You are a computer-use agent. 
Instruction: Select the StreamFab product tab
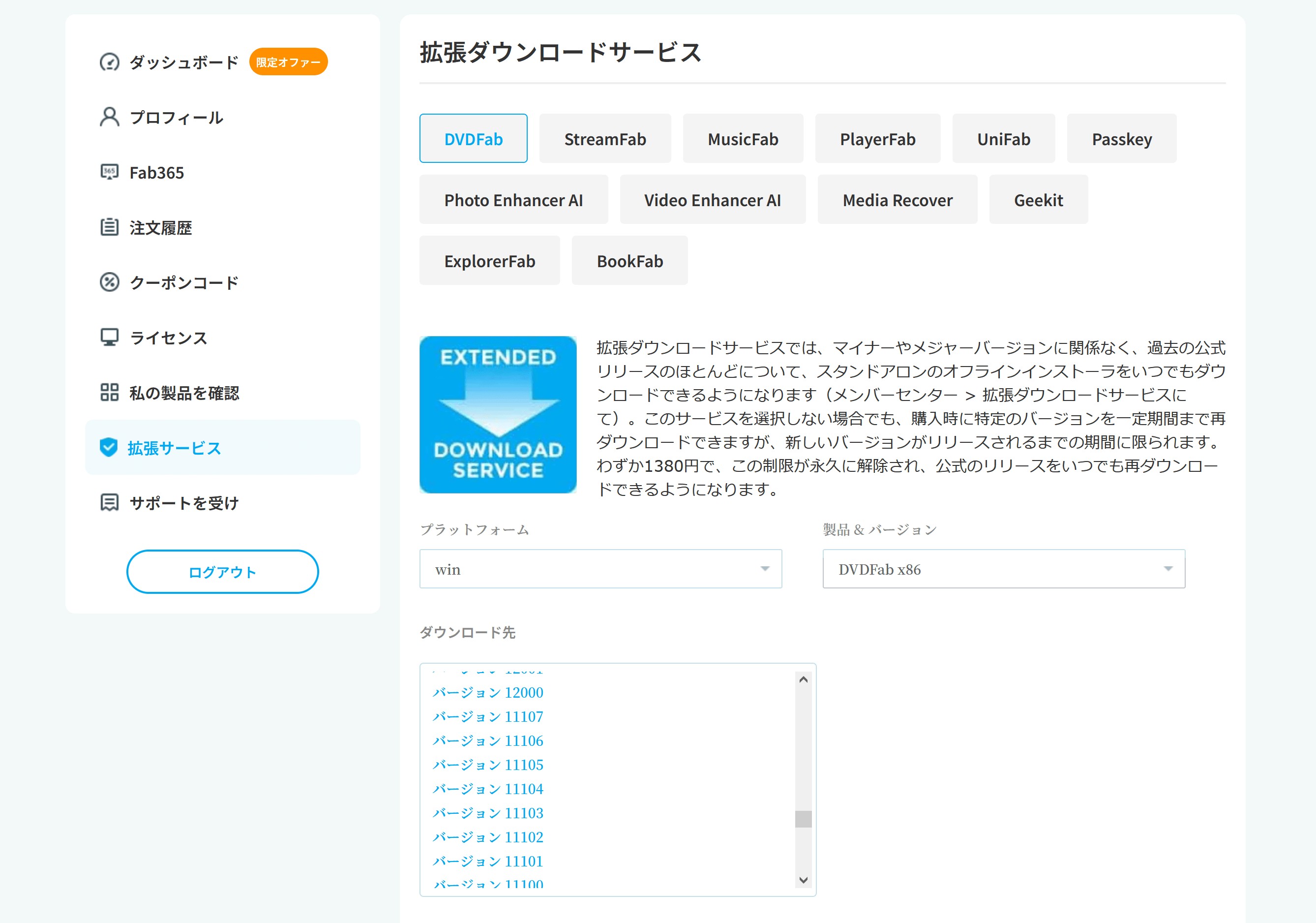point(605,139)
